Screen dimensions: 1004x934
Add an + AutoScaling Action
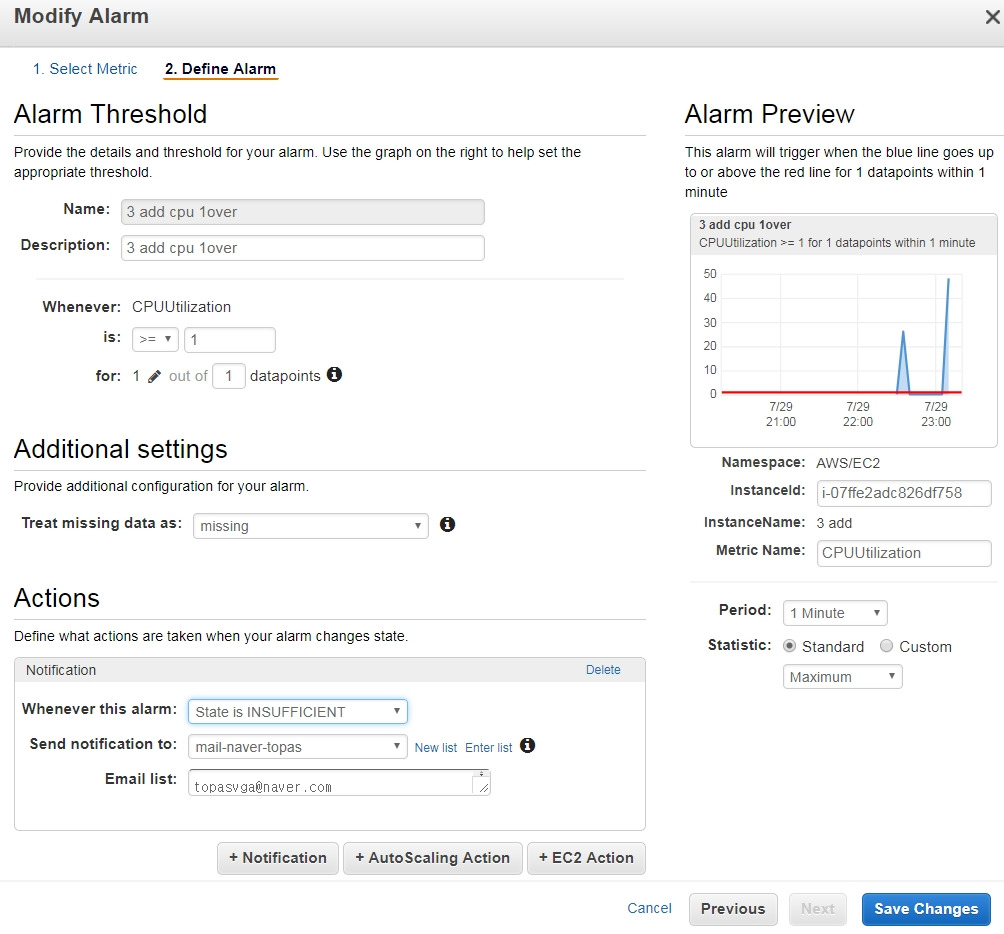433,858
